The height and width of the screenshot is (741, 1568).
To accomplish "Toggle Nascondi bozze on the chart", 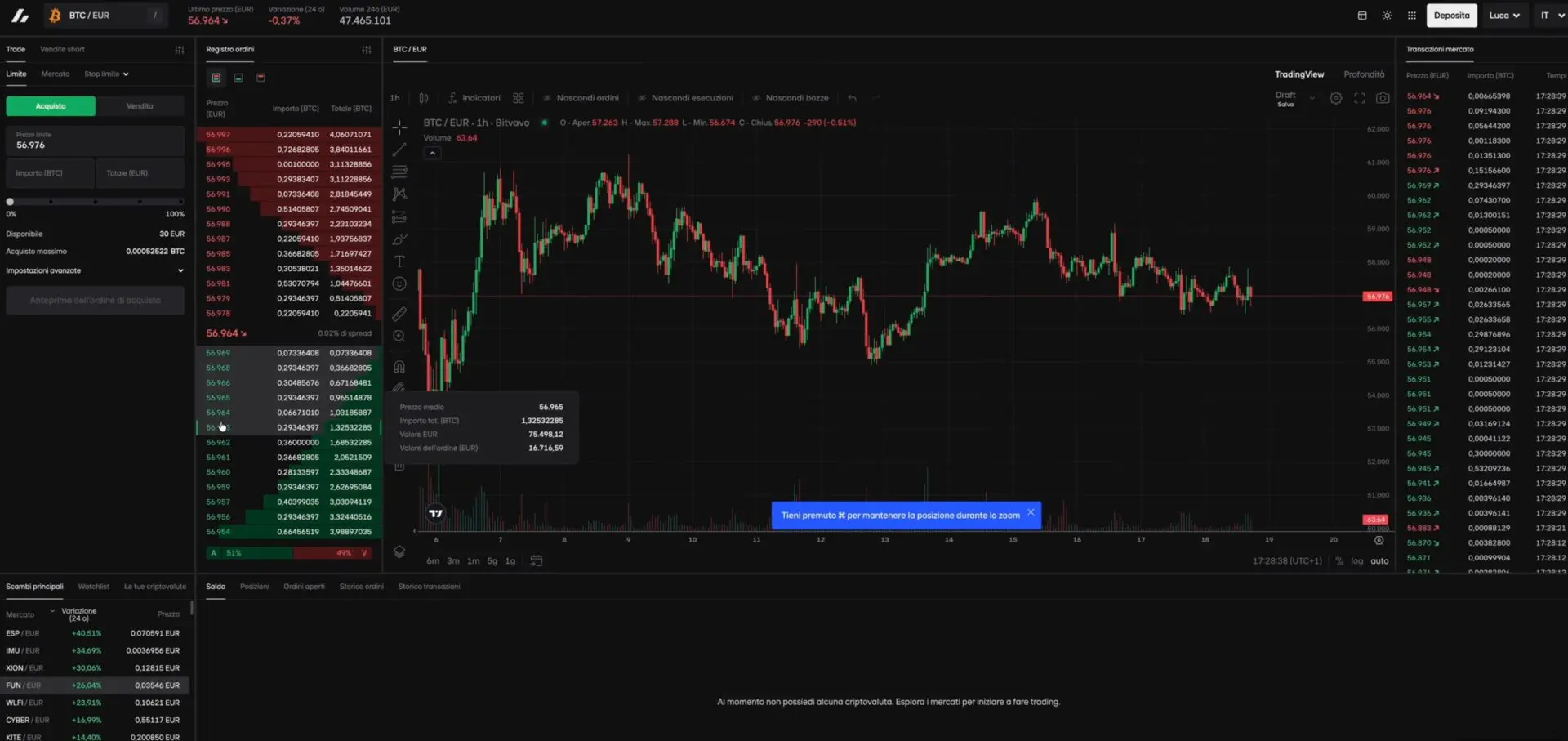I will pyautogui.click(x=790, y=98).
